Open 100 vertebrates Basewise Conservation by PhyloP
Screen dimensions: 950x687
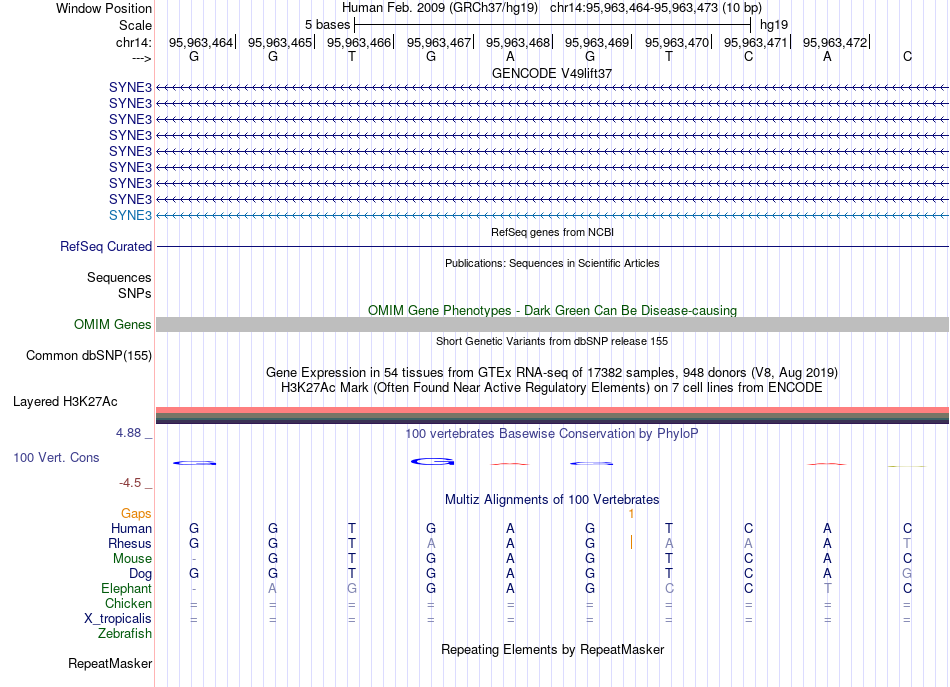click(552, 434)
